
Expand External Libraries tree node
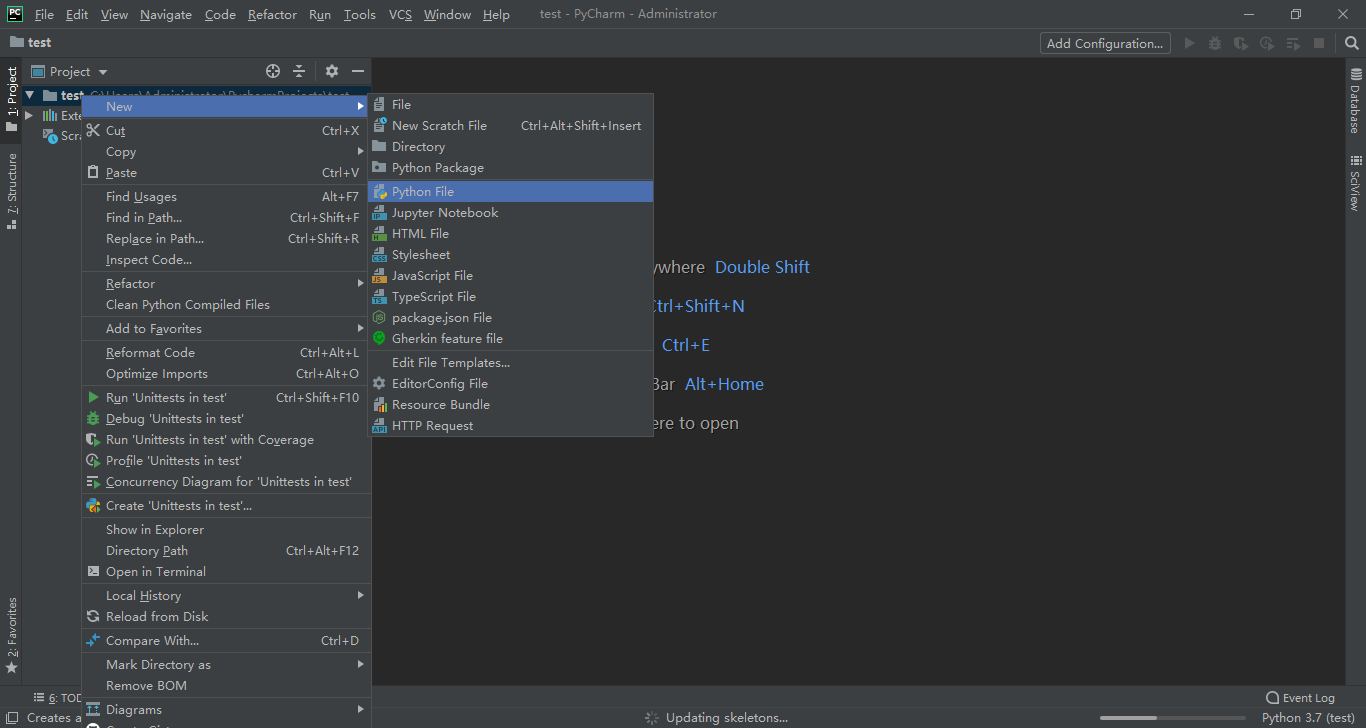[29, 115]
